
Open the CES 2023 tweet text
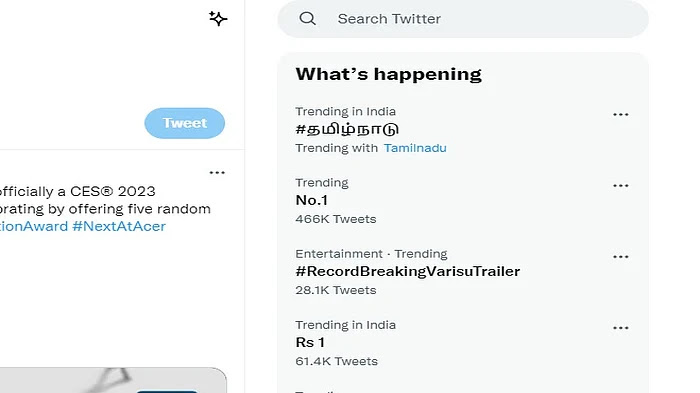coord(105,200)
